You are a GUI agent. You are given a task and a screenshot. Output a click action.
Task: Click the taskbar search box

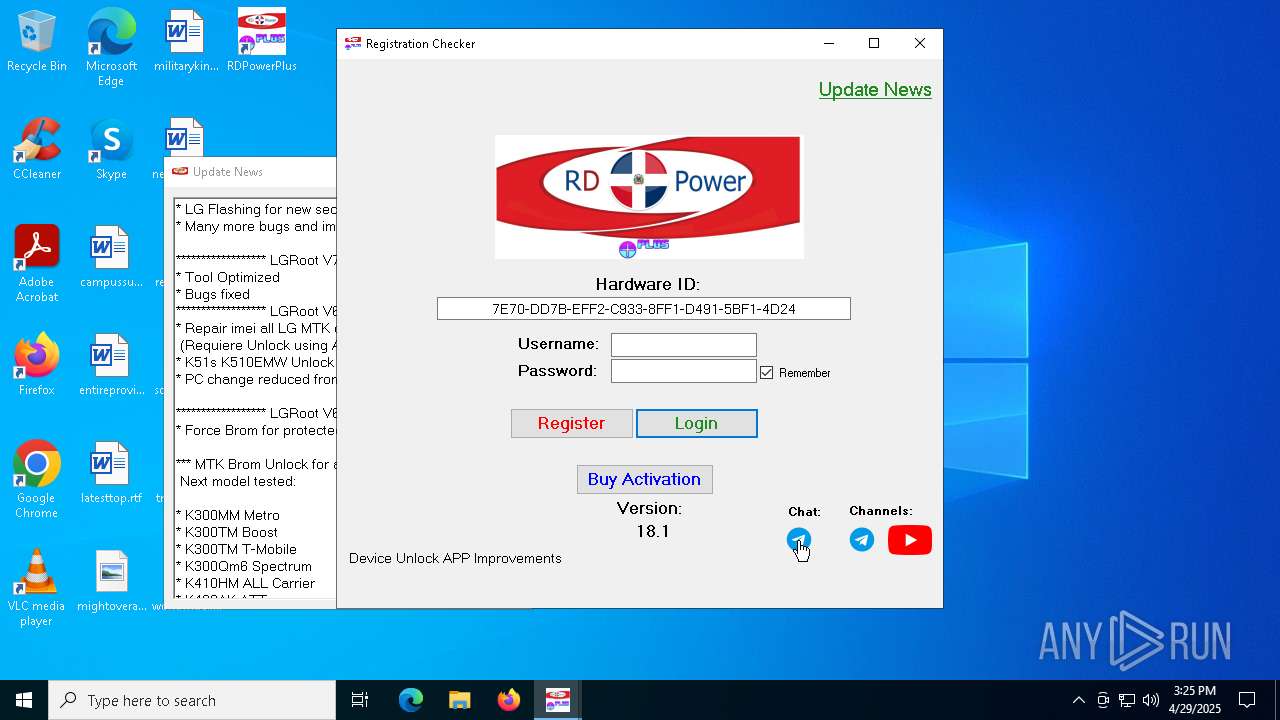tap(192, 700)
